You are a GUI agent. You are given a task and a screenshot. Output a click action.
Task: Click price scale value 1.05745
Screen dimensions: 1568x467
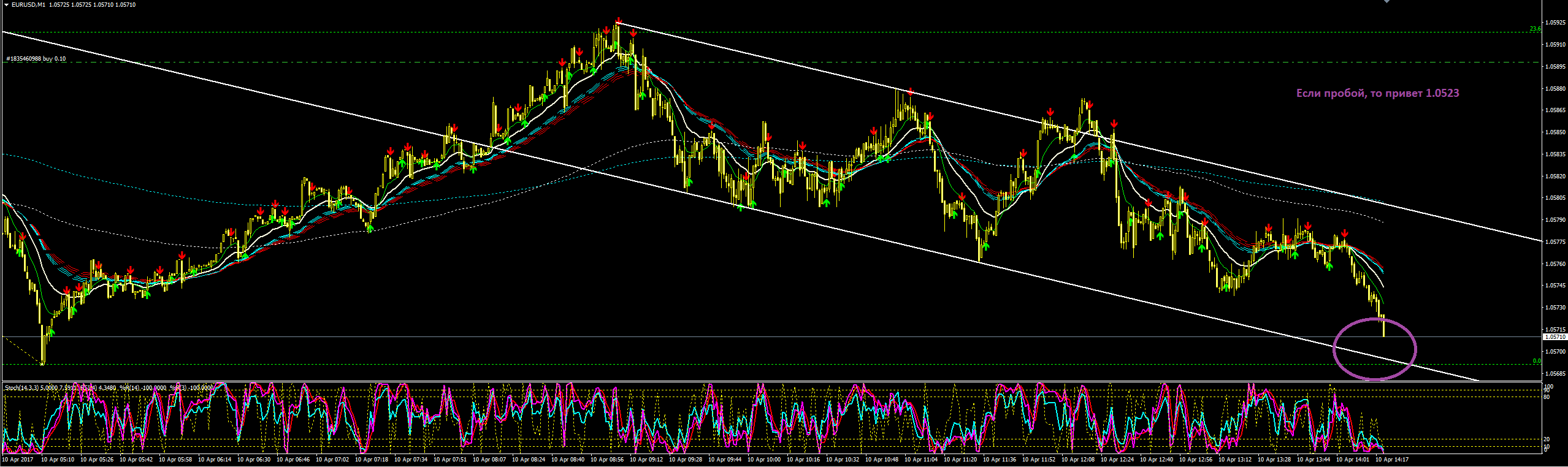1555,286
